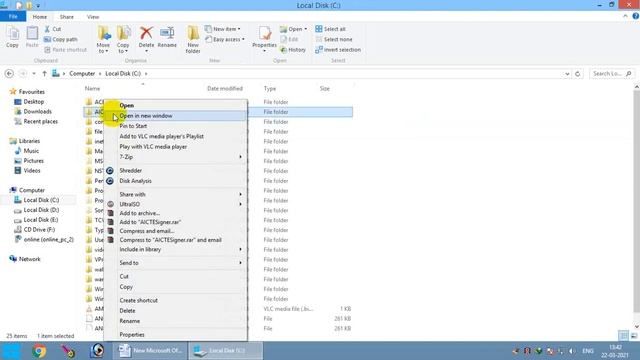Click Paste shortcut in ribbon

pos(65,50)
